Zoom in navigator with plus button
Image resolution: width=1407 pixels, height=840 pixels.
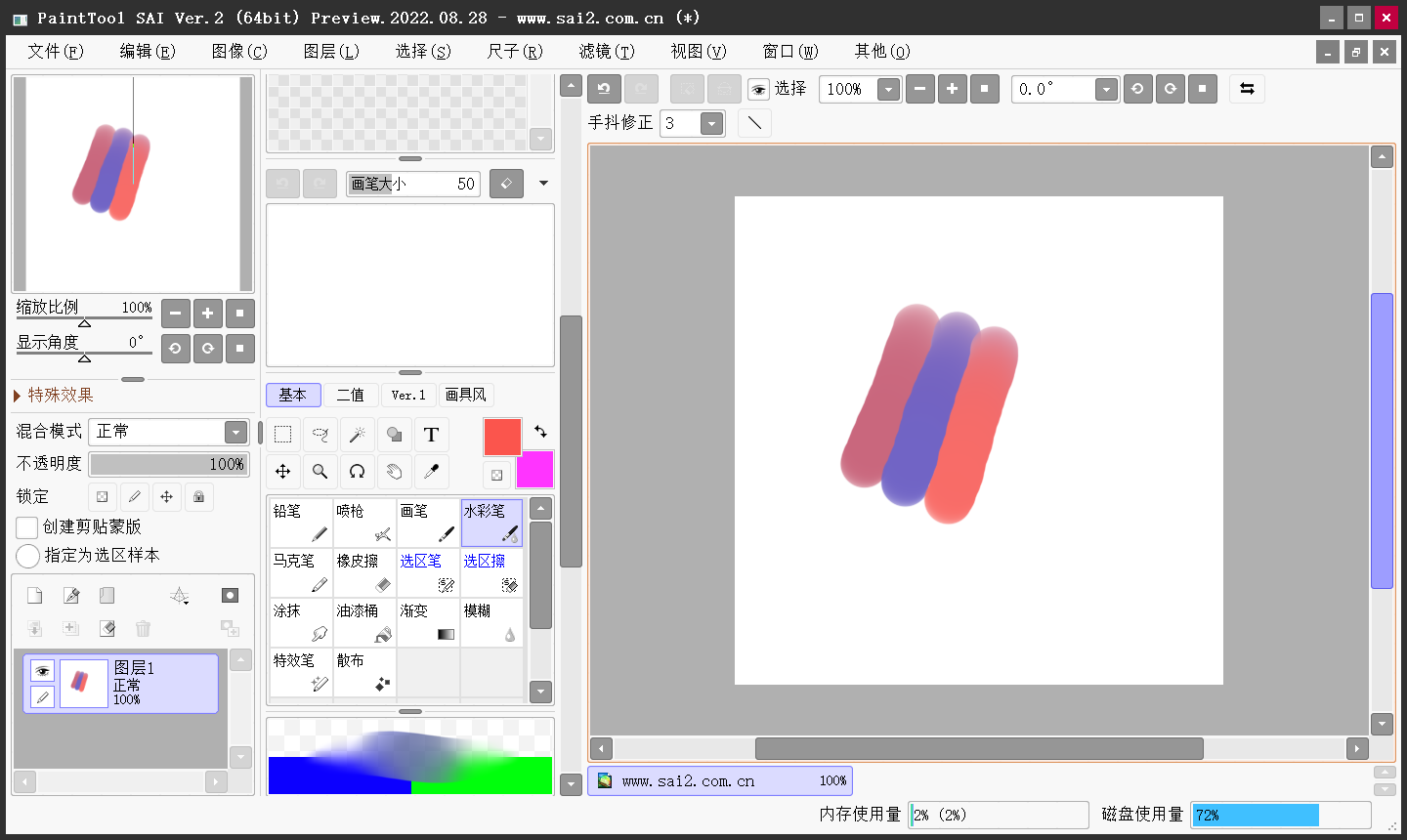[207, 314]
